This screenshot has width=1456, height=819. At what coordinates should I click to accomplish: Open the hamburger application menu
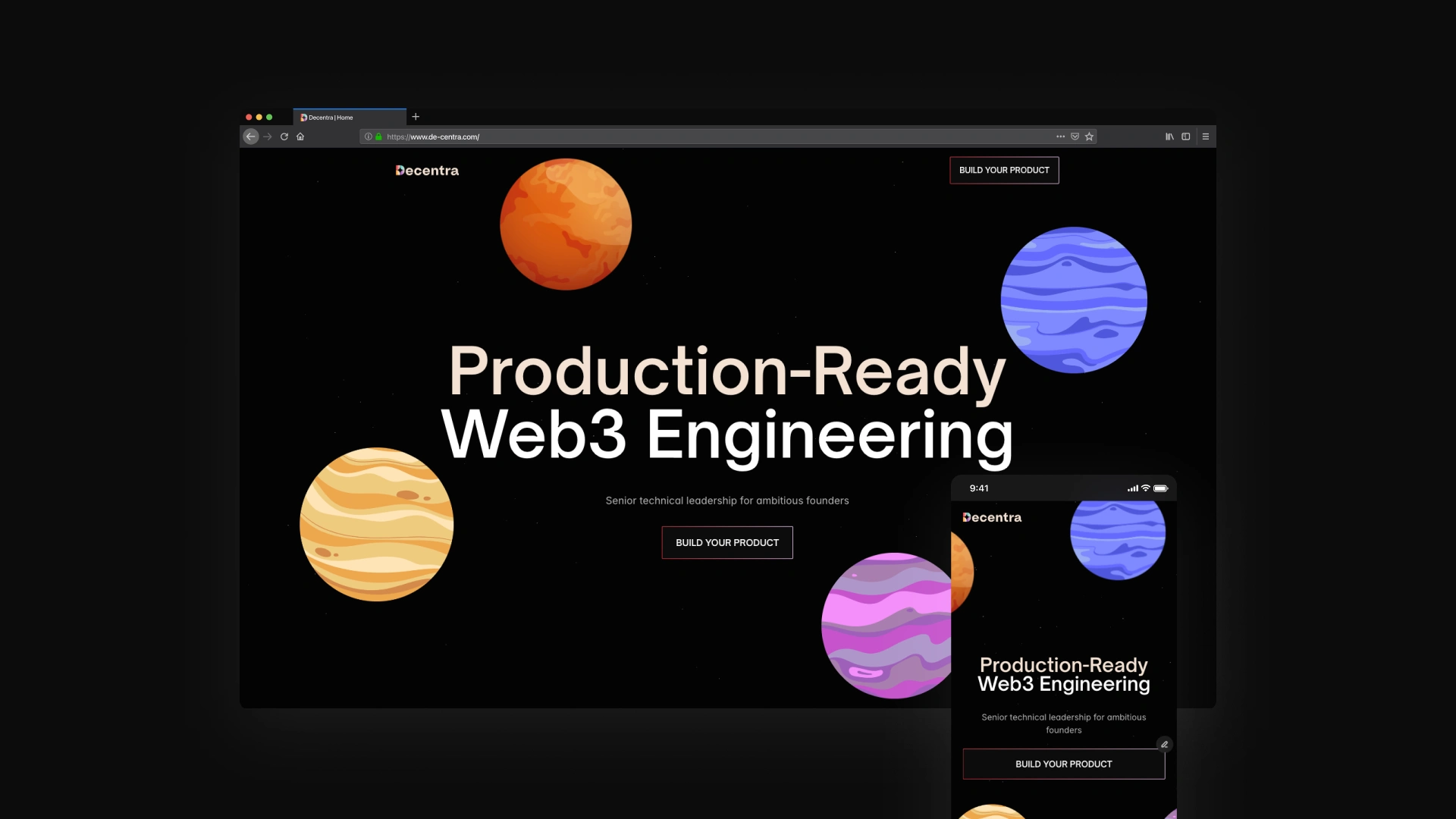click(x=1206, y=136)
